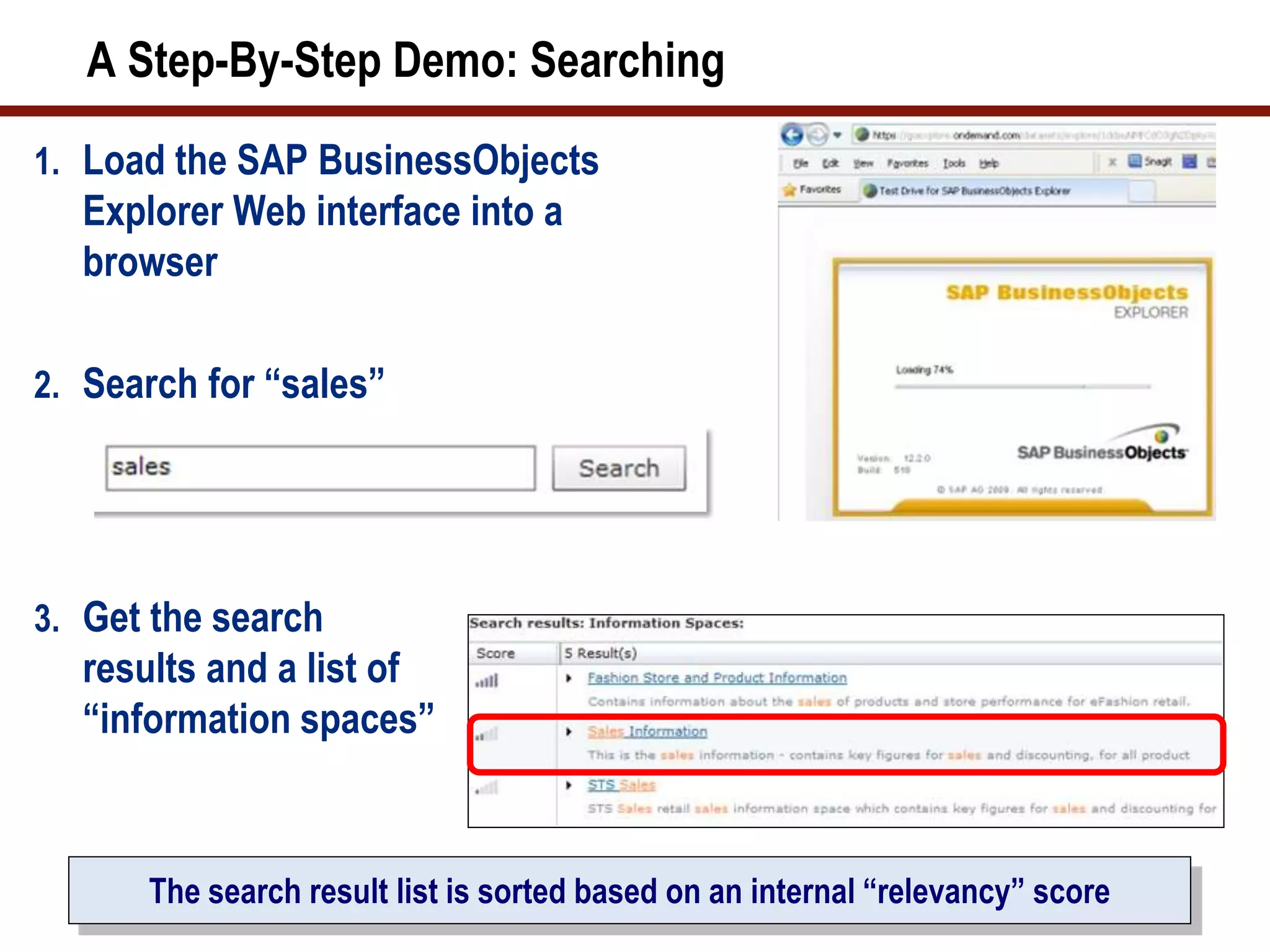Open the recent pages dropdown arrow
Viewport: 1270px width, 952px height.
(837, 135)
